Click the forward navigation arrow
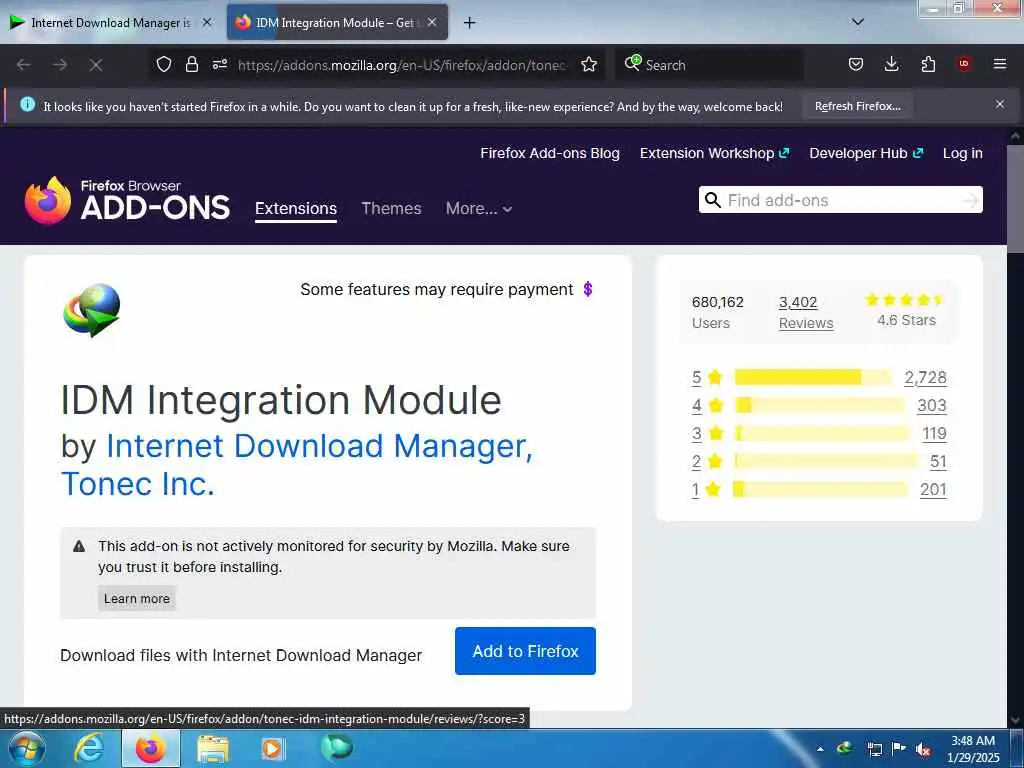 60,65
